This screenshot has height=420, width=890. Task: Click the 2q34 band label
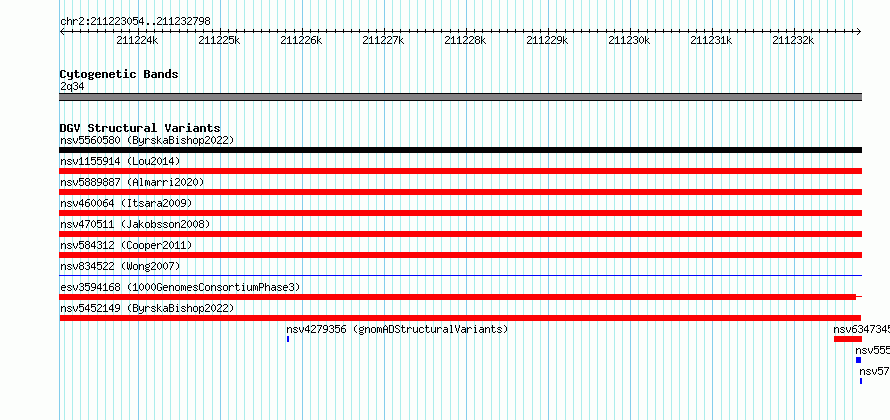tap(72, 87)
